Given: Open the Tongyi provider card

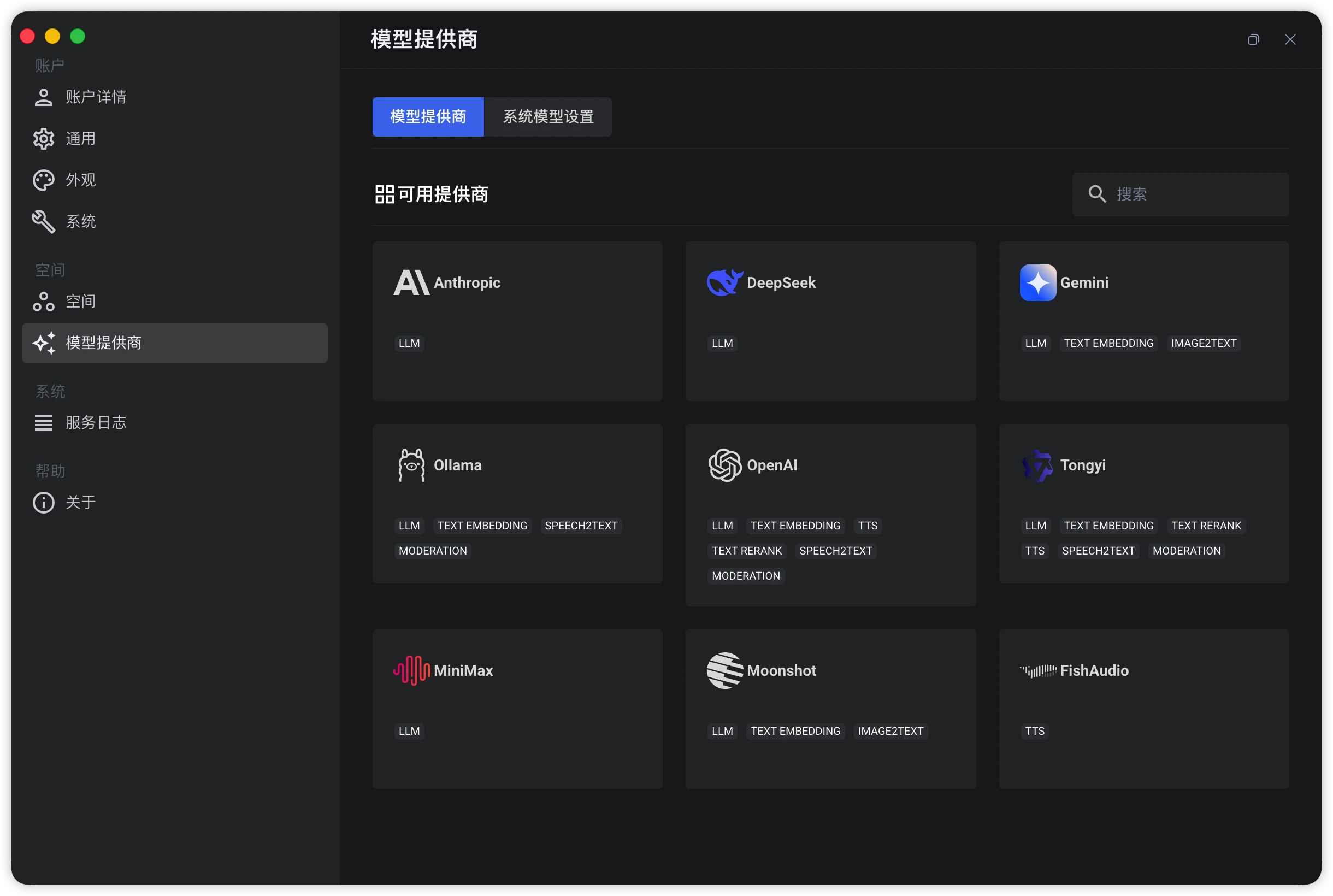Looking at the screenshot, I should [x=1144, y=503].
